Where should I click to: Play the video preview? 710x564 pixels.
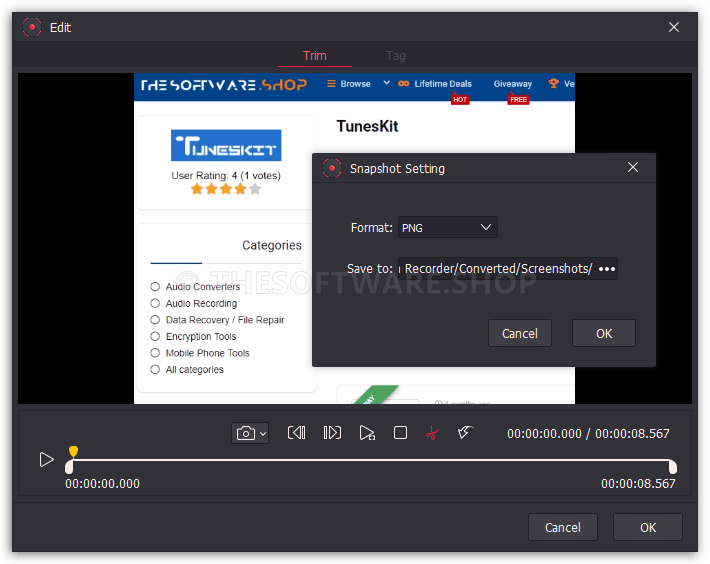coord(46,459)
